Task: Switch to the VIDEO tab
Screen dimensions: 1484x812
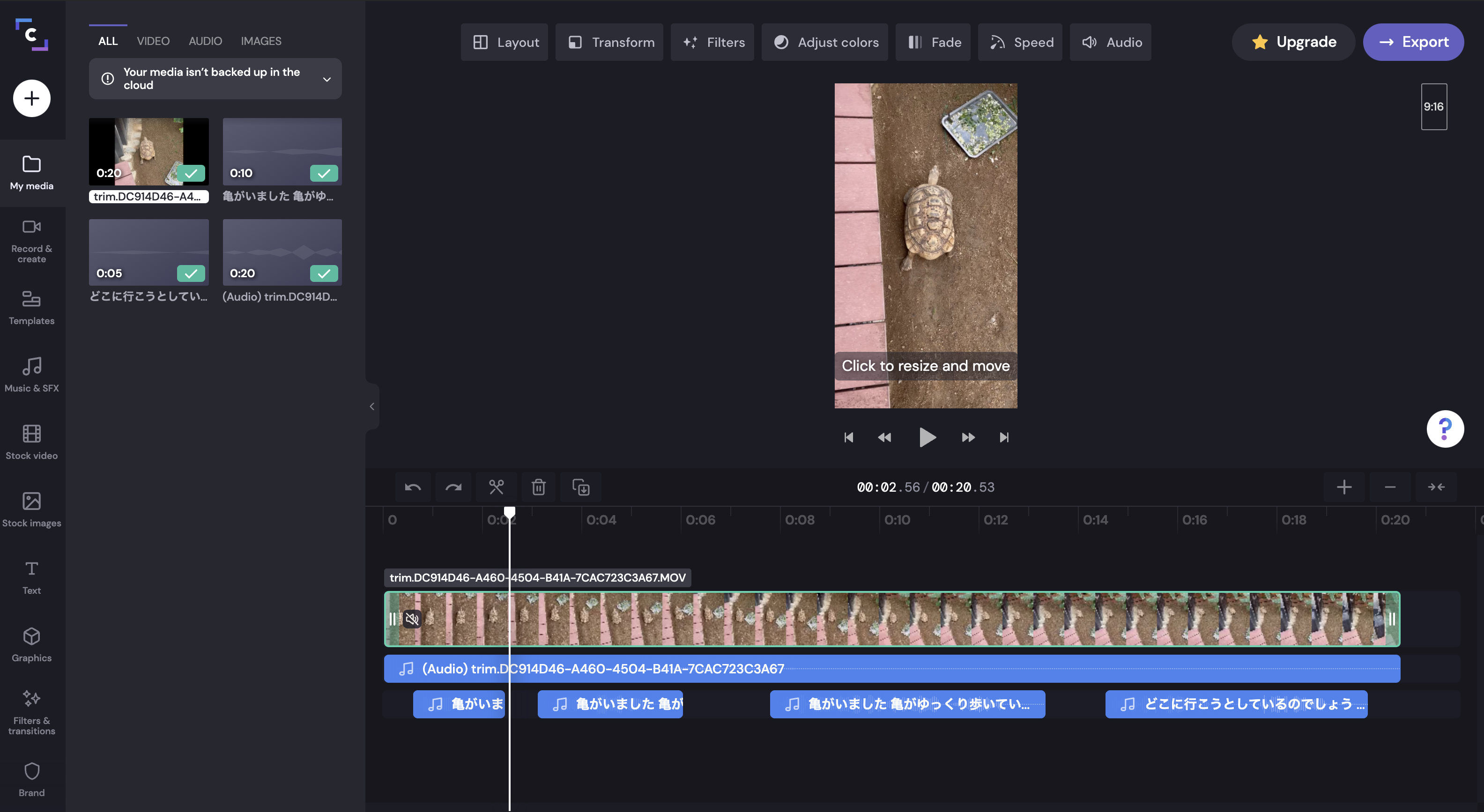Action: tap(153, 40)
